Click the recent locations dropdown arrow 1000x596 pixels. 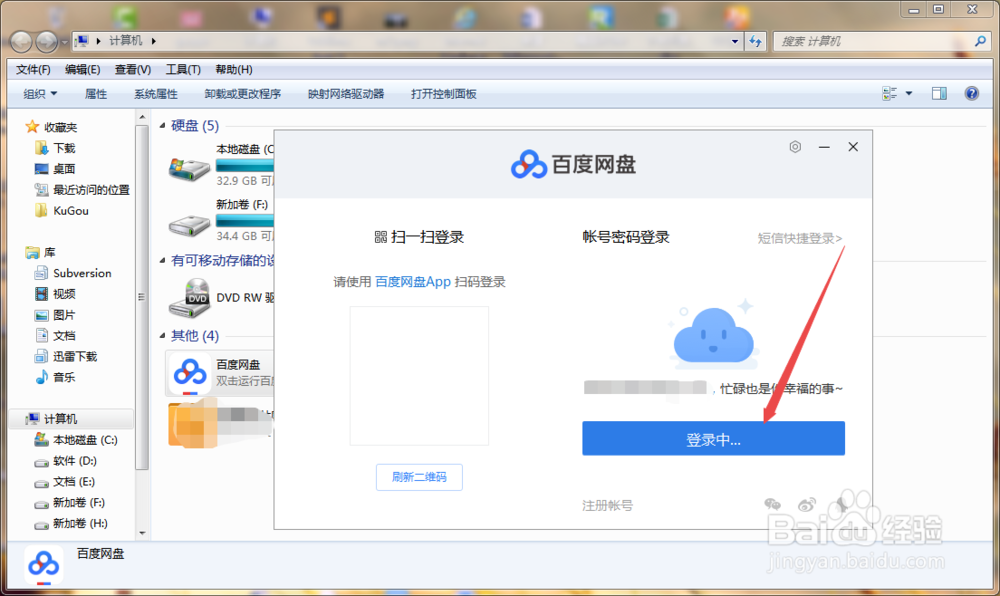pos(64,43)
